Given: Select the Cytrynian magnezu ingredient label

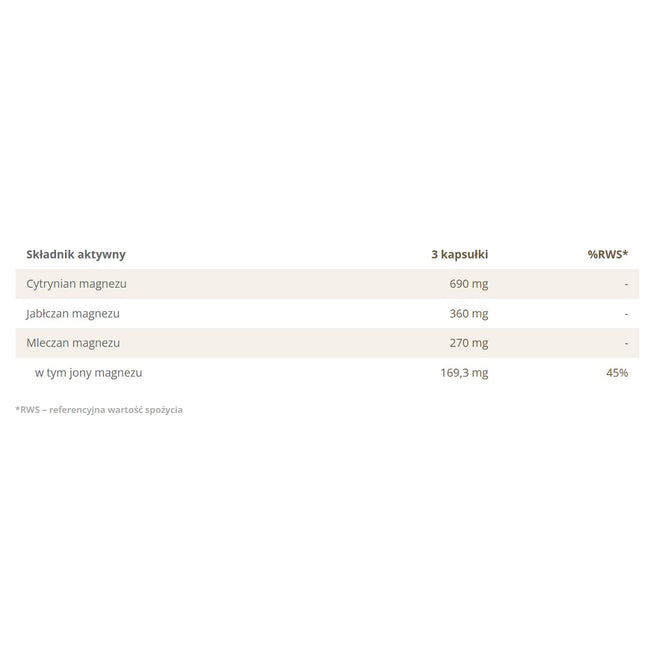Looking at the screenshot, I should 76,284.
